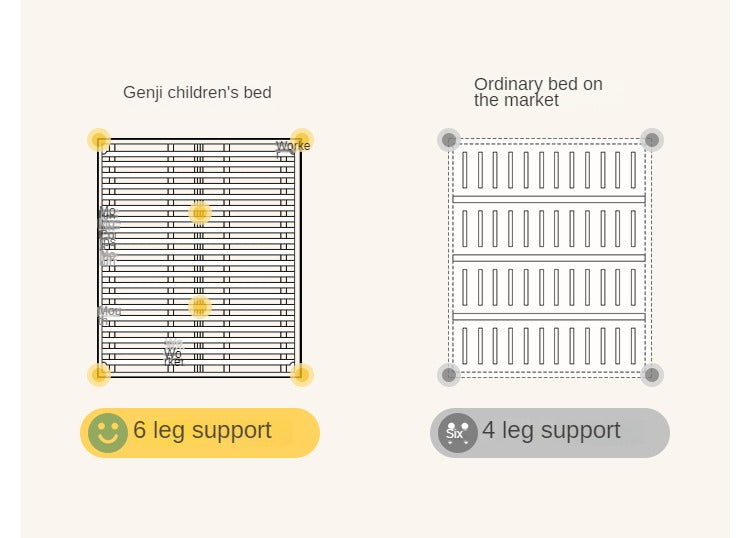
Task: Select top-right yellow leg marker on Genji bed
Action: 302,140
